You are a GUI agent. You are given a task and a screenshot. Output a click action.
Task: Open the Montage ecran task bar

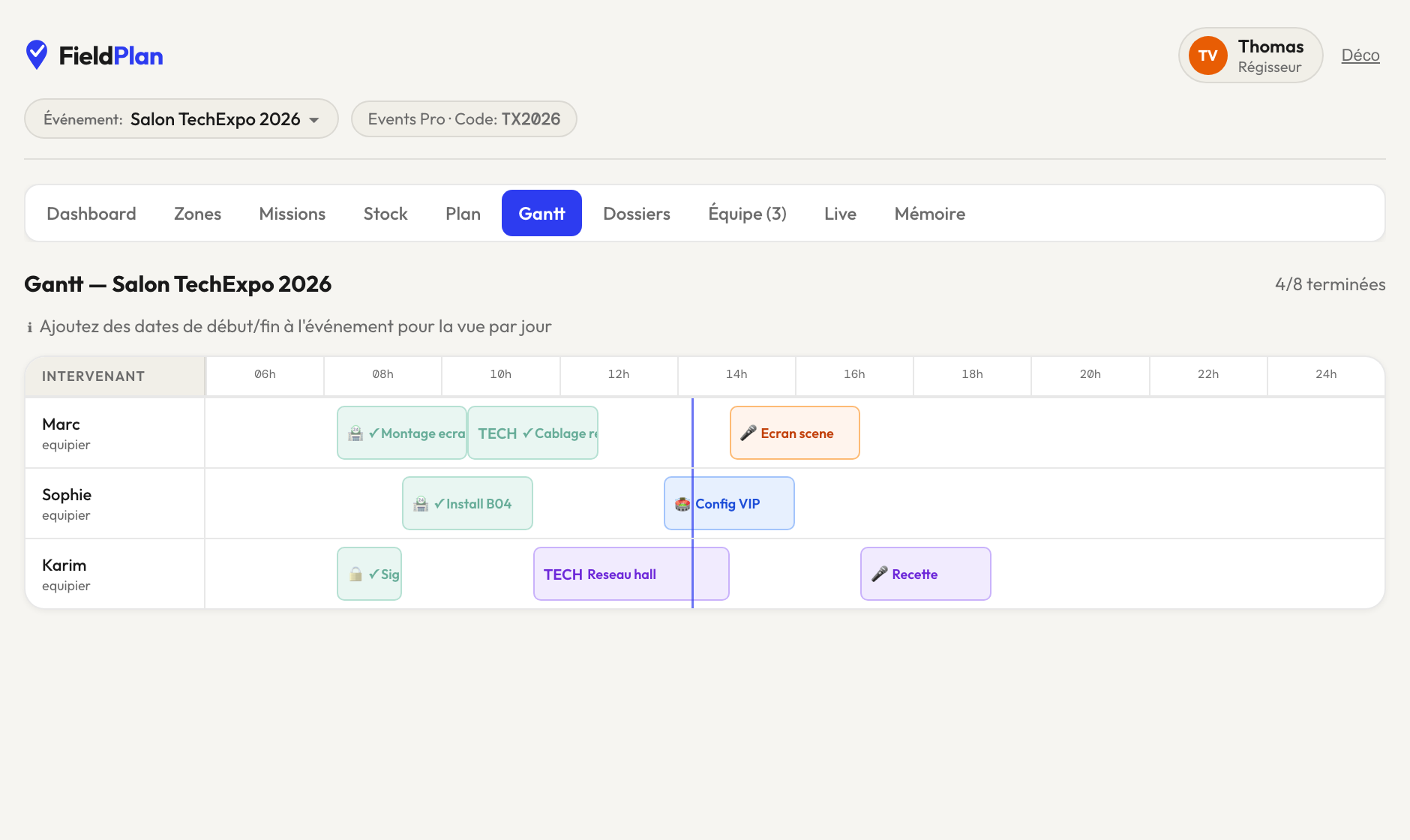(402, 433)
